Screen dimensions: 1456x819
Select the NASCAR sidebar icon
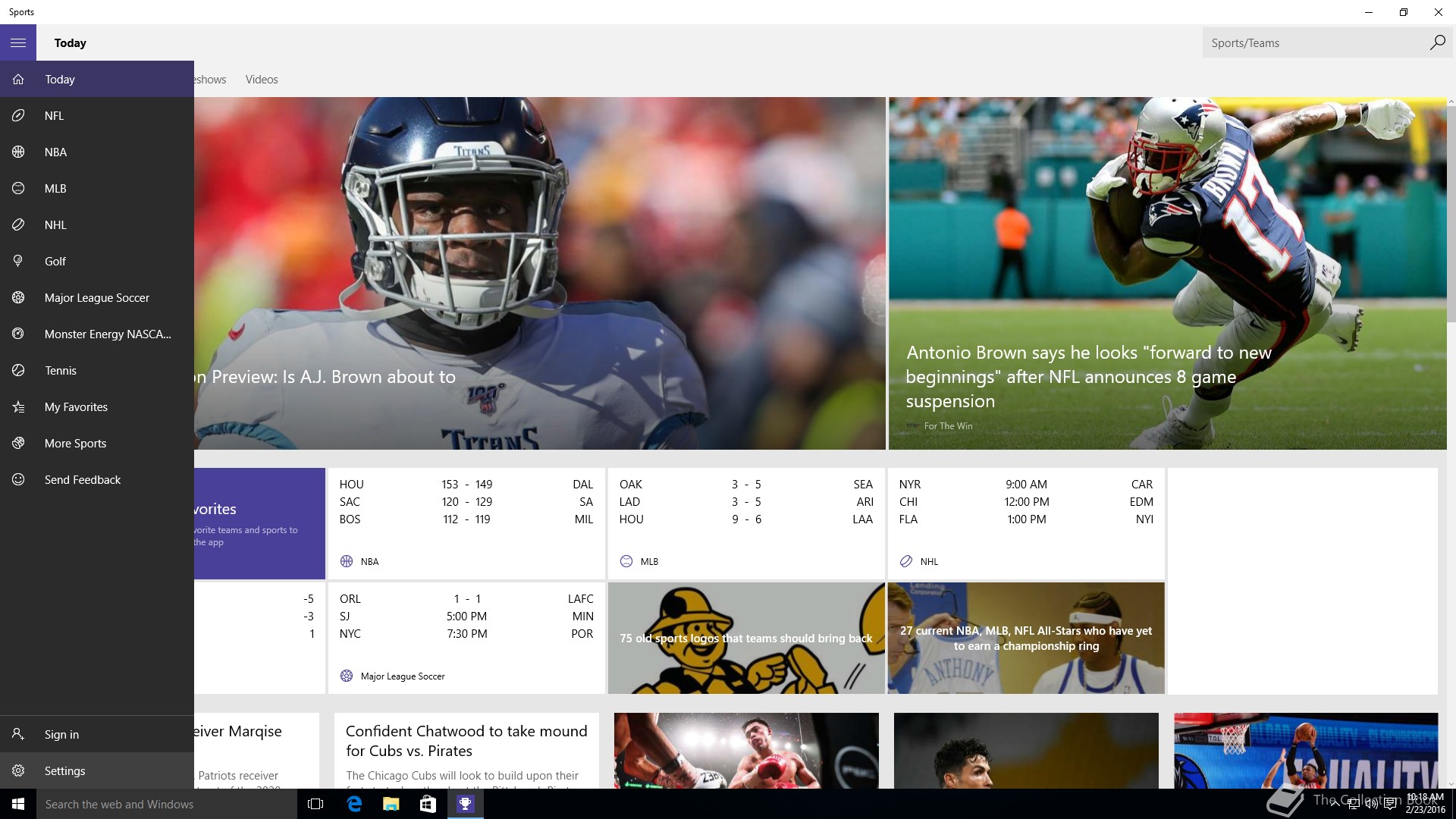coord(18,334)
